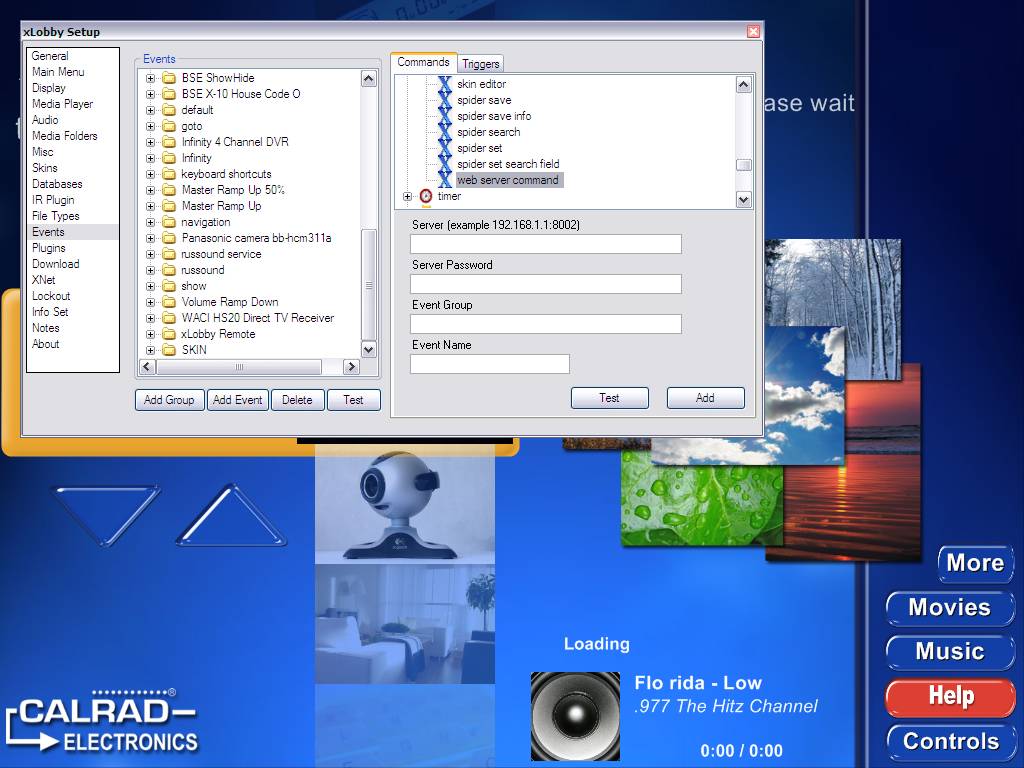
Task: Open the Music skin button
Action: click(950, 651)
